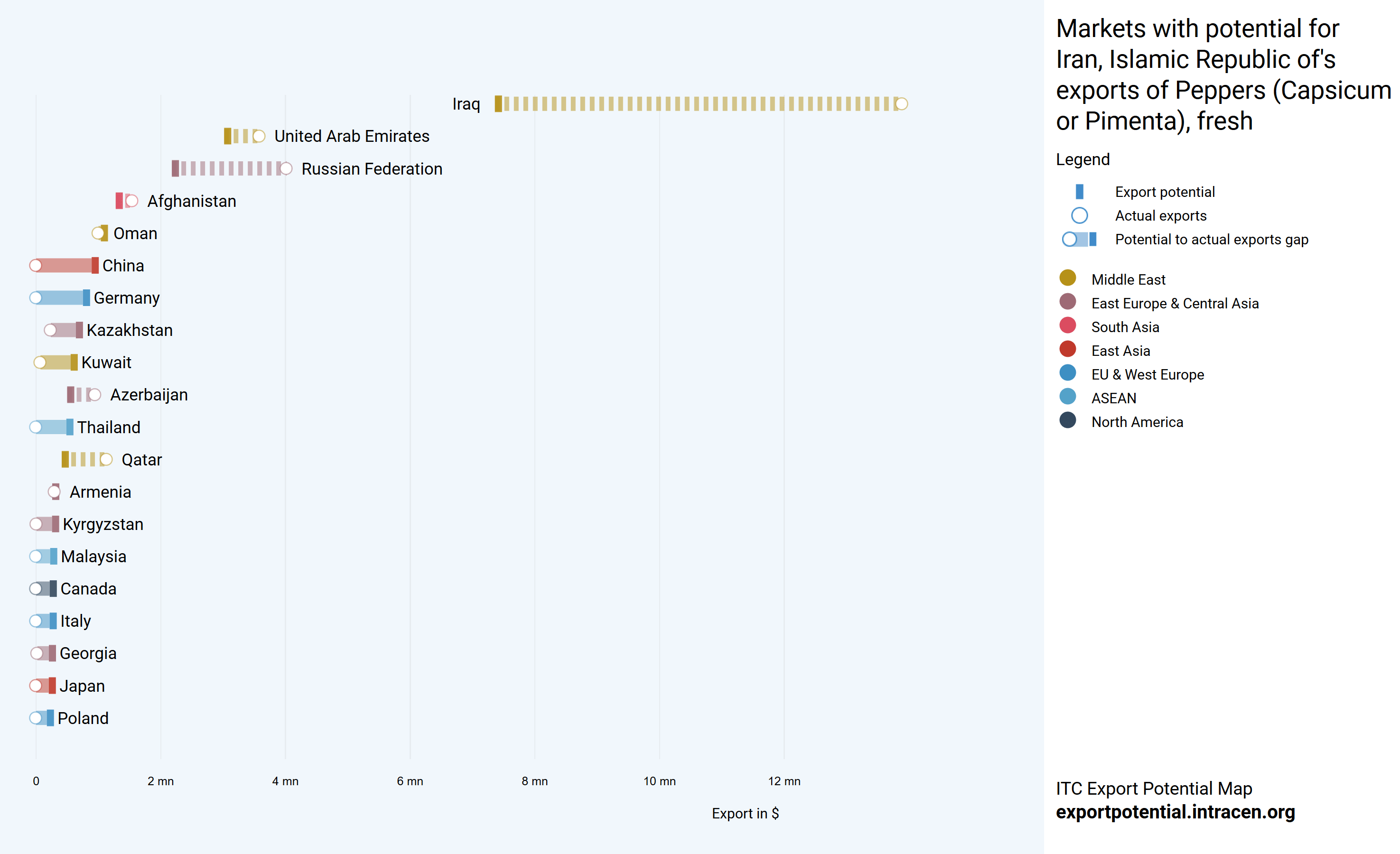
Task: Click the Actual exports legend circle icon
Action: click(x=1080, y=216)
